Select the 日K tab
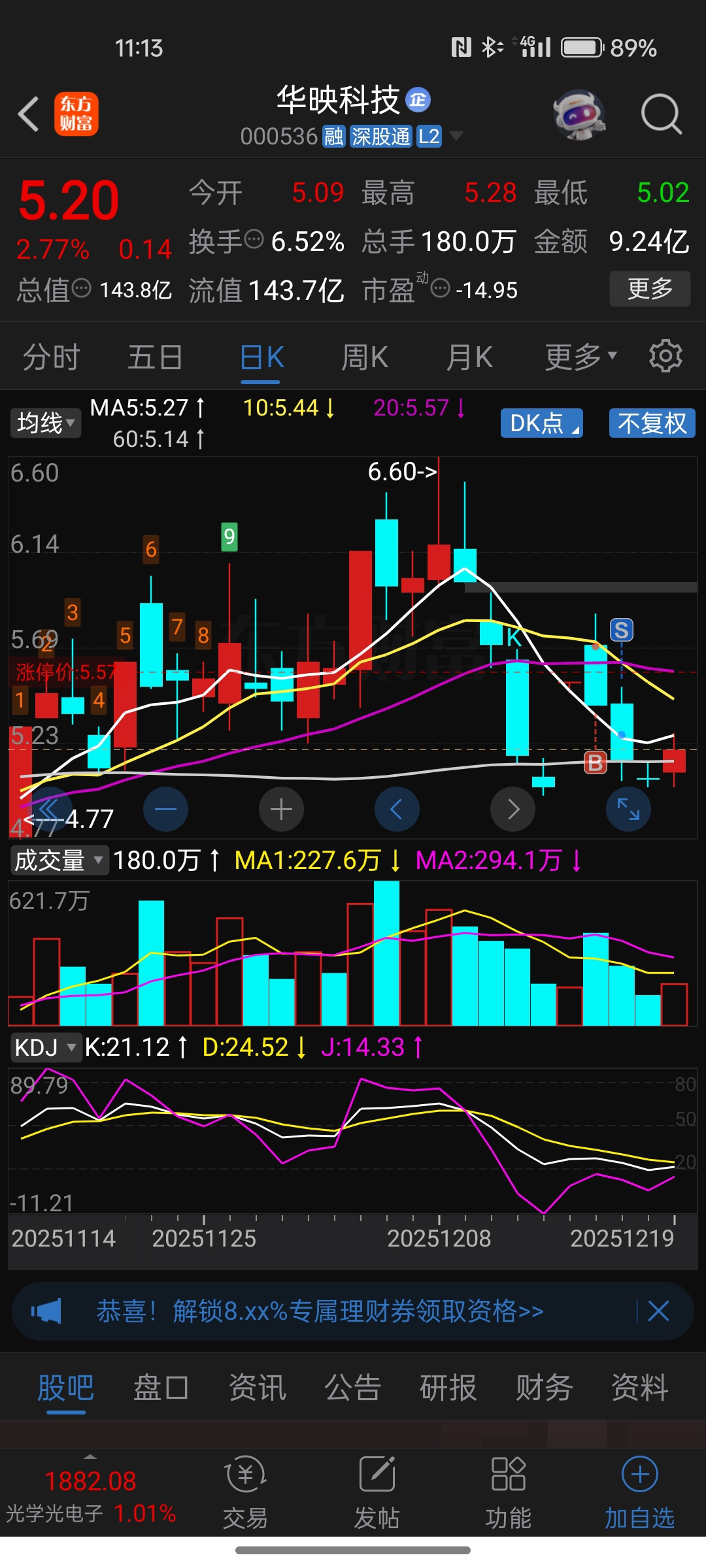The height and width of the screenshot is (1568, 706). click(261, 357)
